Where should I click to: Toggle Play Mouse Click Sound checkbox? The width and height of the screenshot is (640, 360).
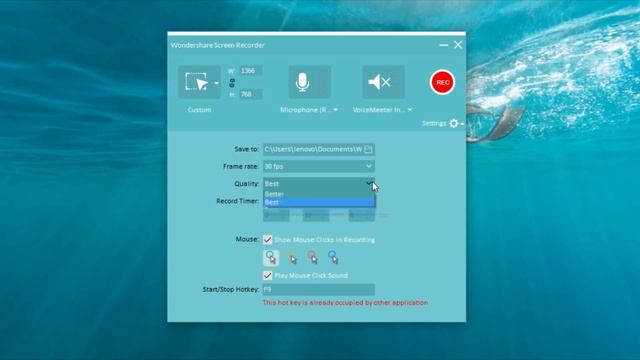pos(267,276)
